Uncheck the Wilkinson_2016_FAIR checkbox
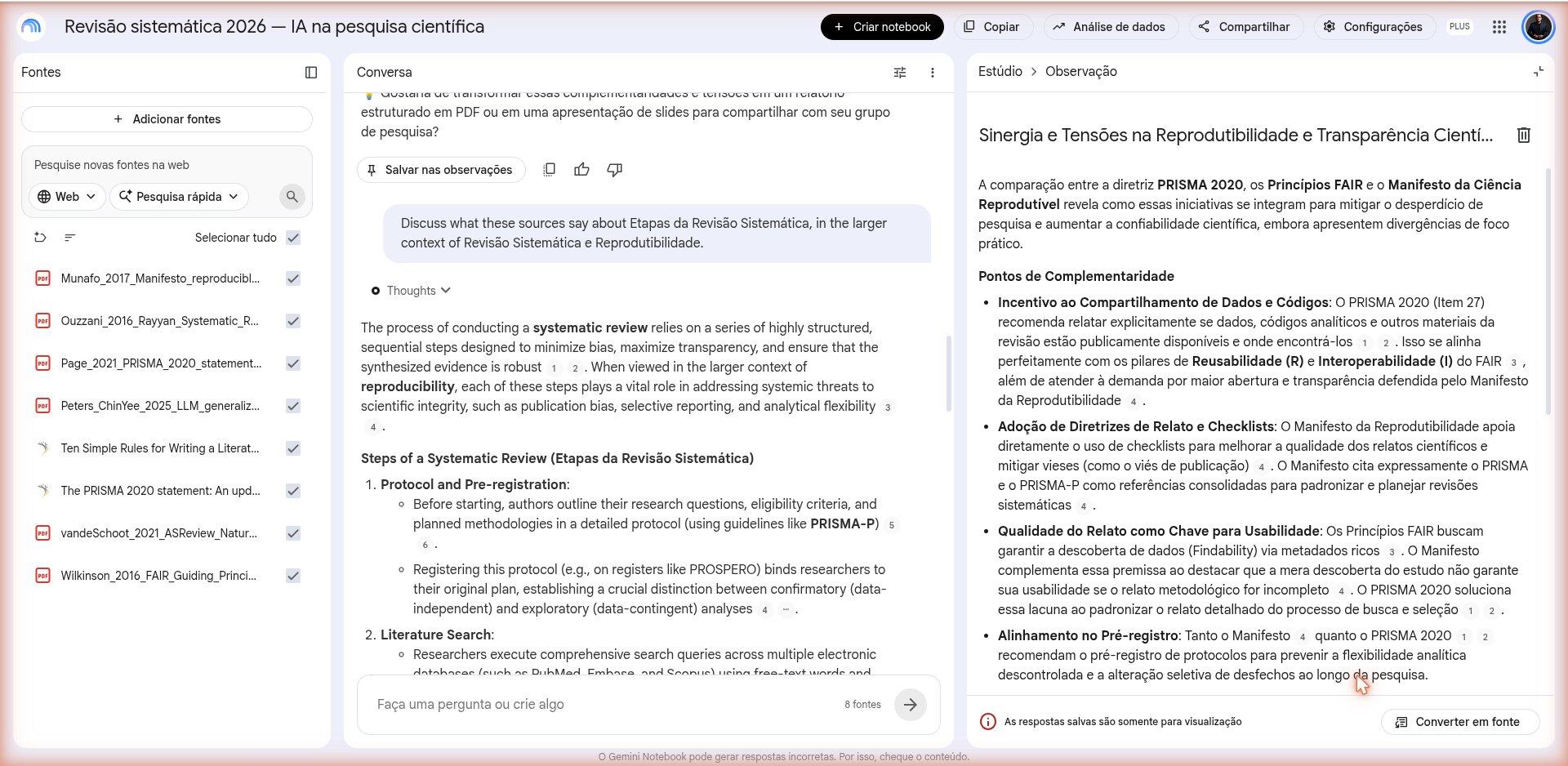This screenshot has height=766, width=1568. [293, 576]
